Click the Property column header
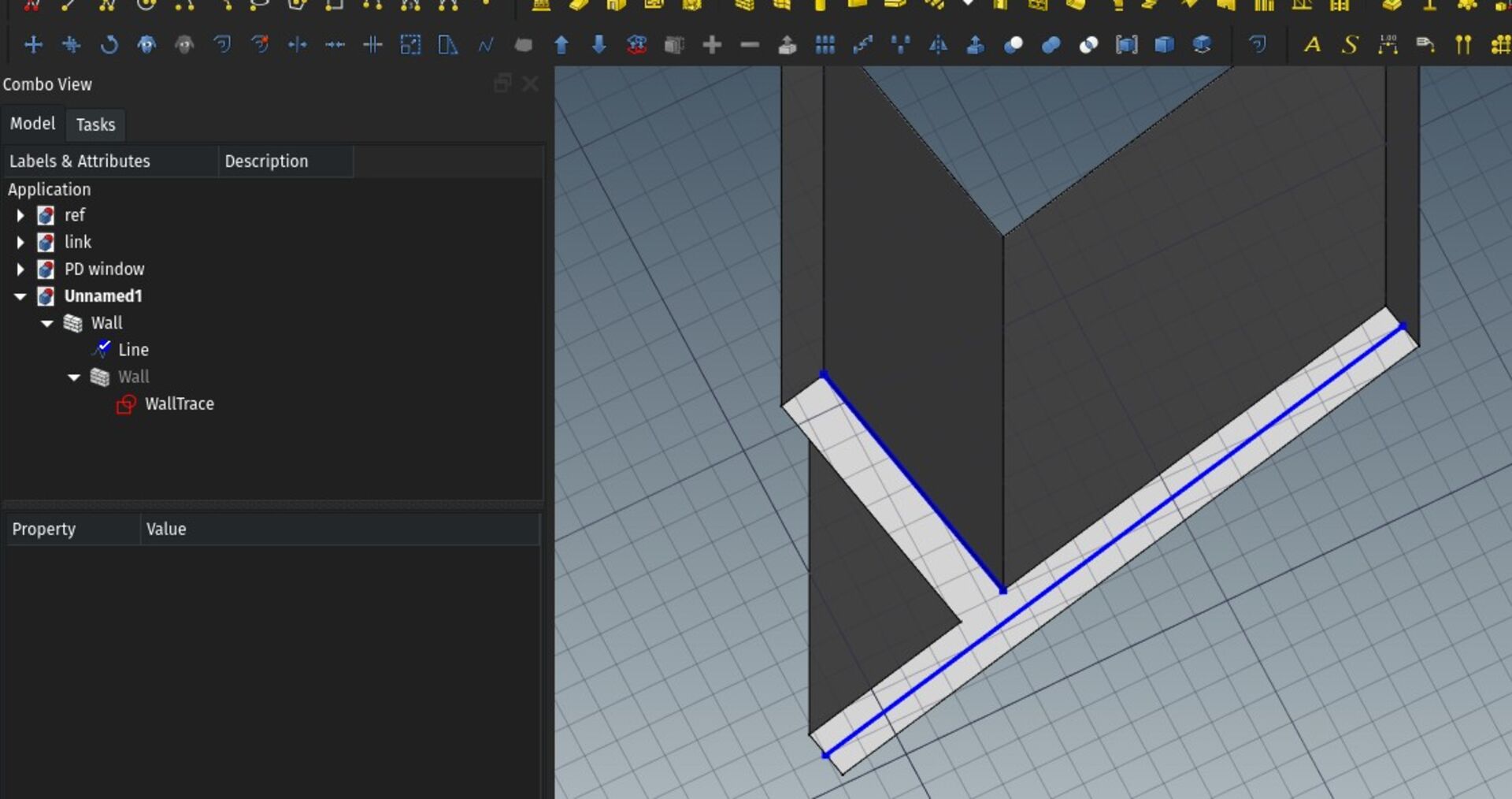This screenshot has height=799, width=1512. [72, 530]
